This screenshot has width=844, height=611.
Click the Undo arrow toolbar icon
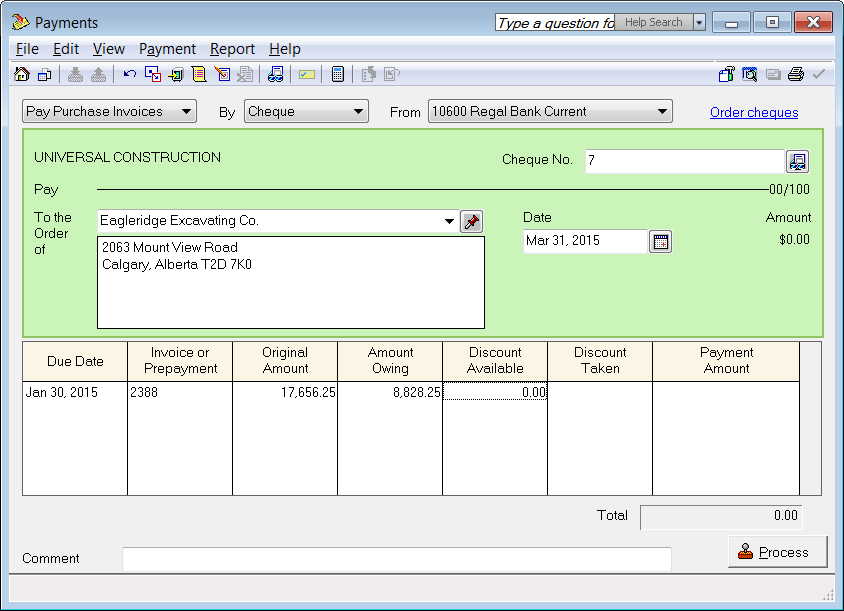(x=130, y=74)
